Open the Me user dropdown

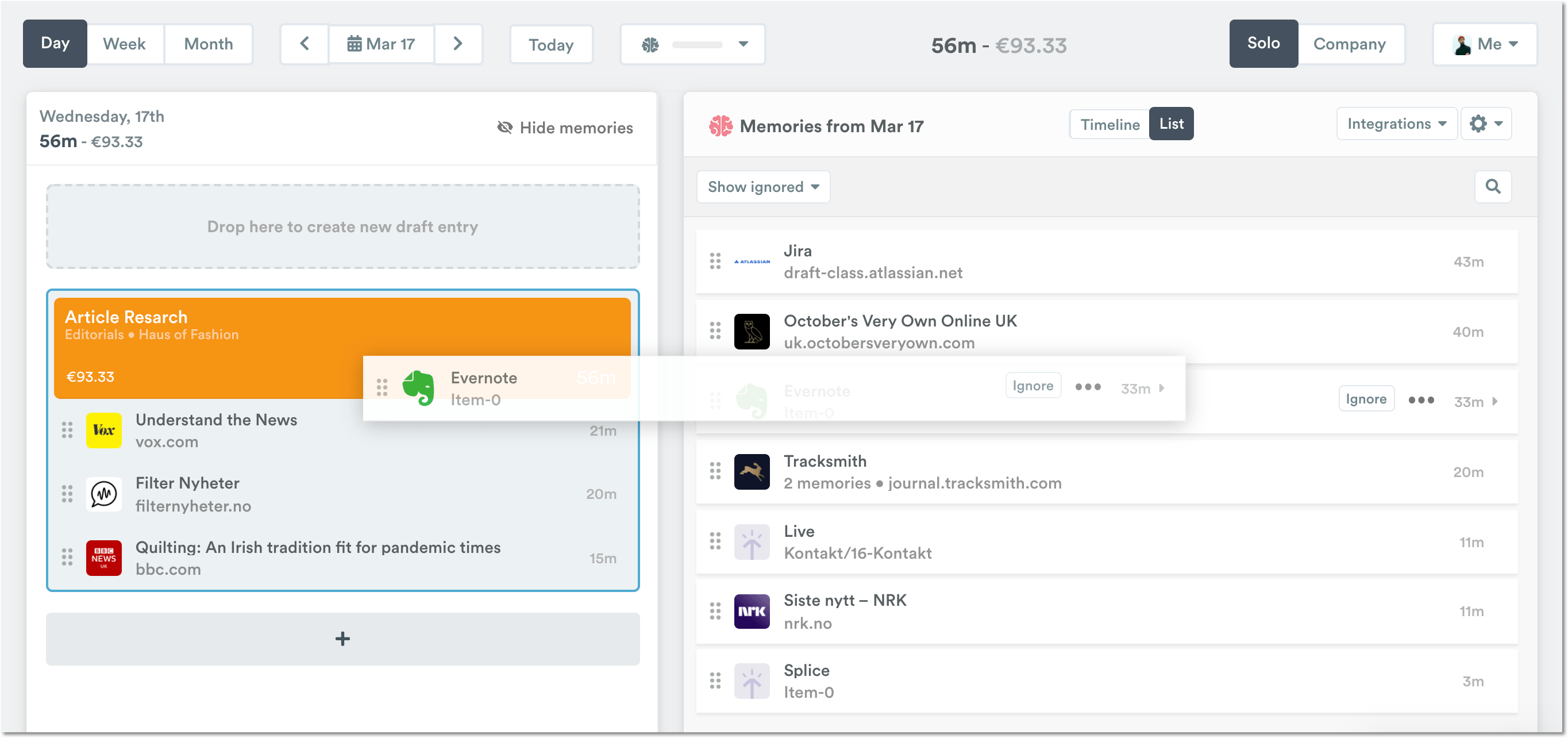click(1484, 44)
